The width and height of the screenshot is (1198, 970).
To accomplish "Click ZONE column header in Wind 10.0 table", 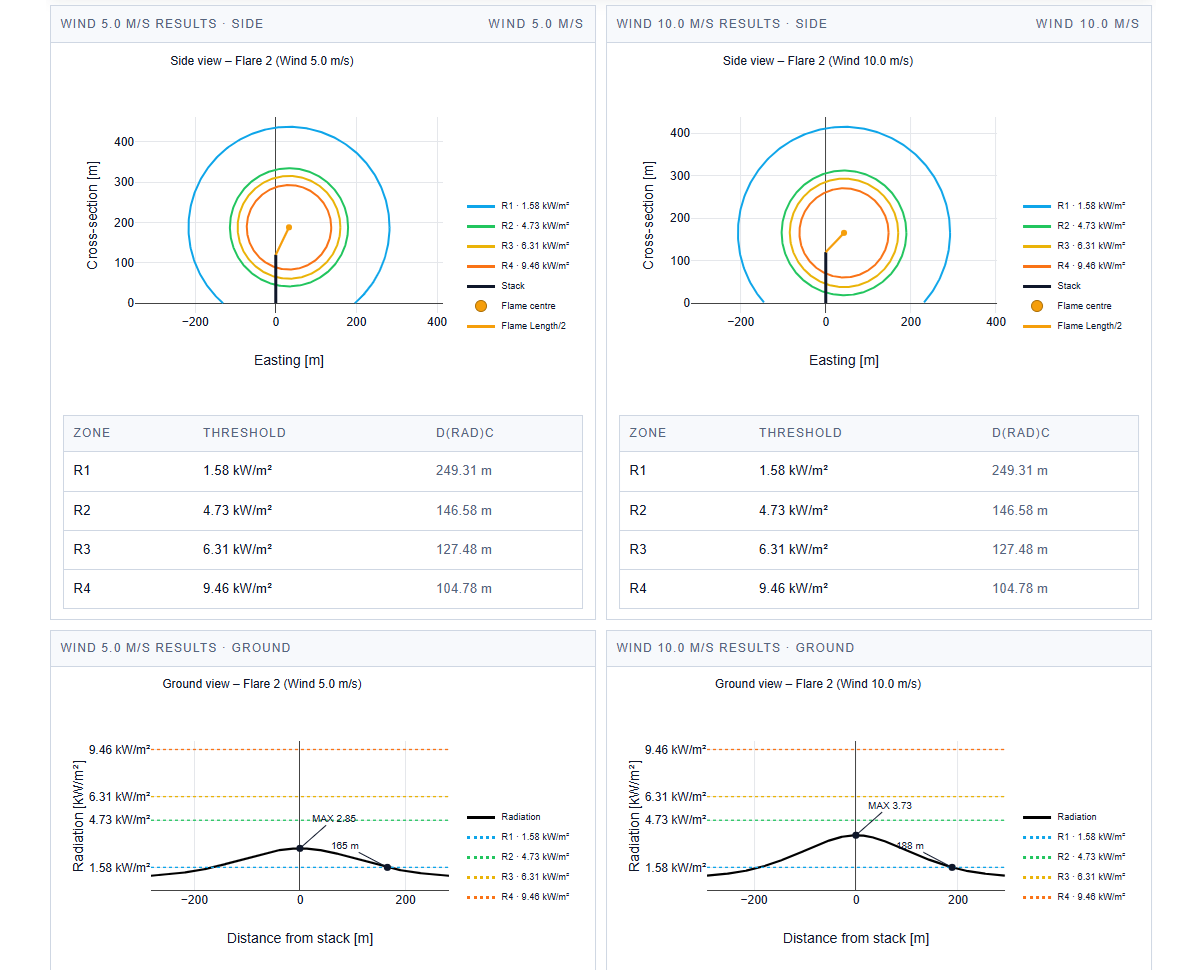I will [x=648, y=433].
